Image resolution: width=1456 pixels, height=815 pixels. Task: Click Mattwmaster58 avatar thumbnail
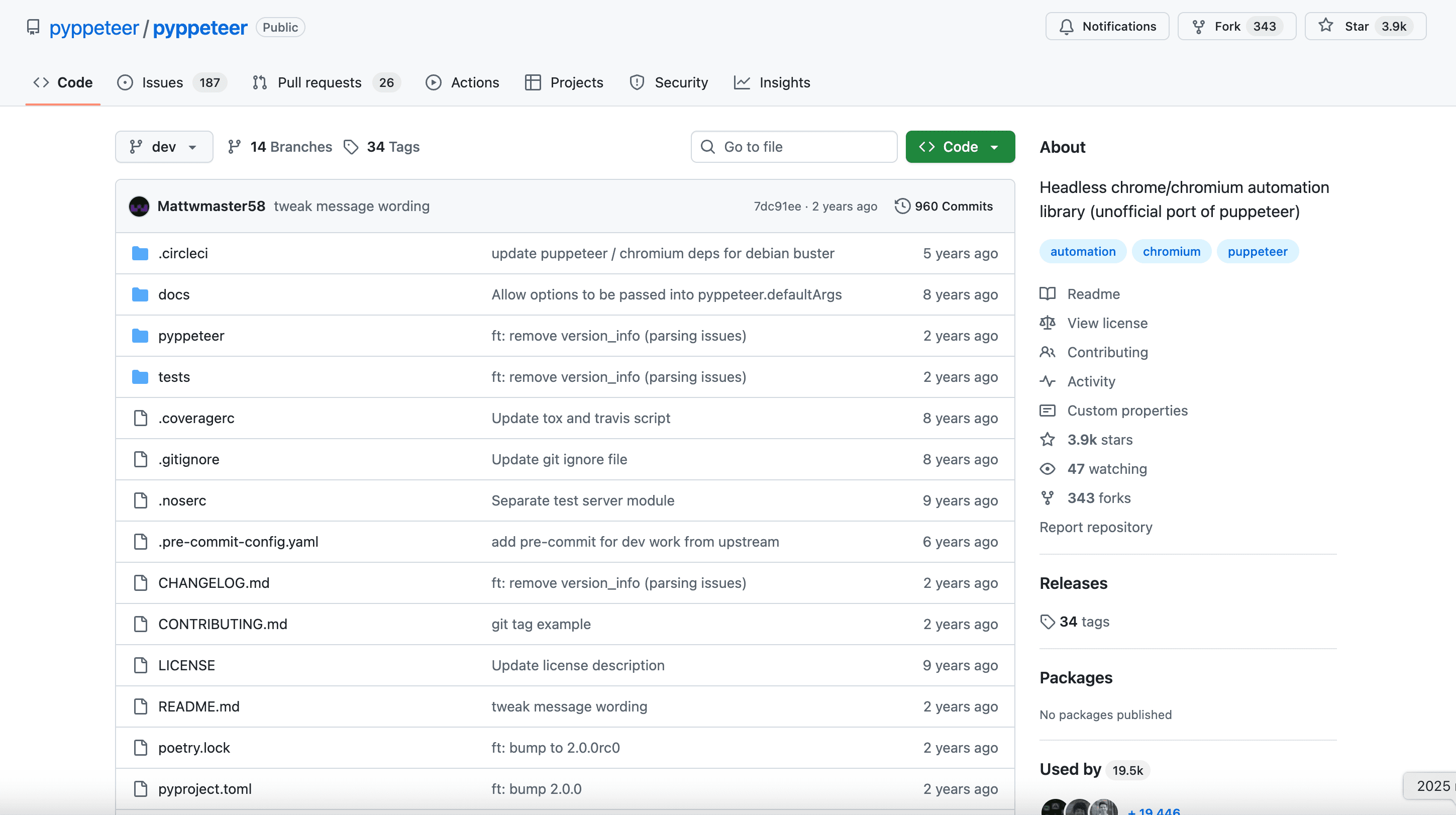[x=139, y=206]
